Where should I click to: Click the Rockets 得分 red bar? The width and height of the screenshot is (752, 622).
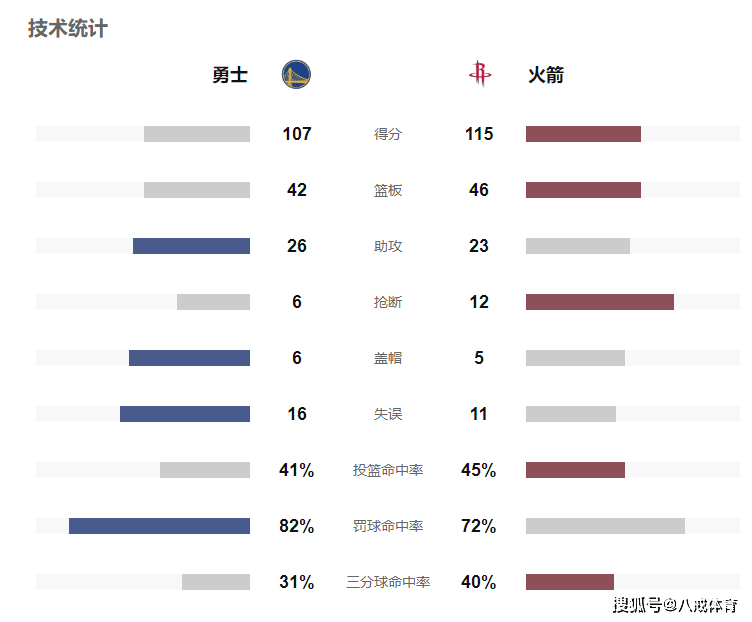(583, 134)
